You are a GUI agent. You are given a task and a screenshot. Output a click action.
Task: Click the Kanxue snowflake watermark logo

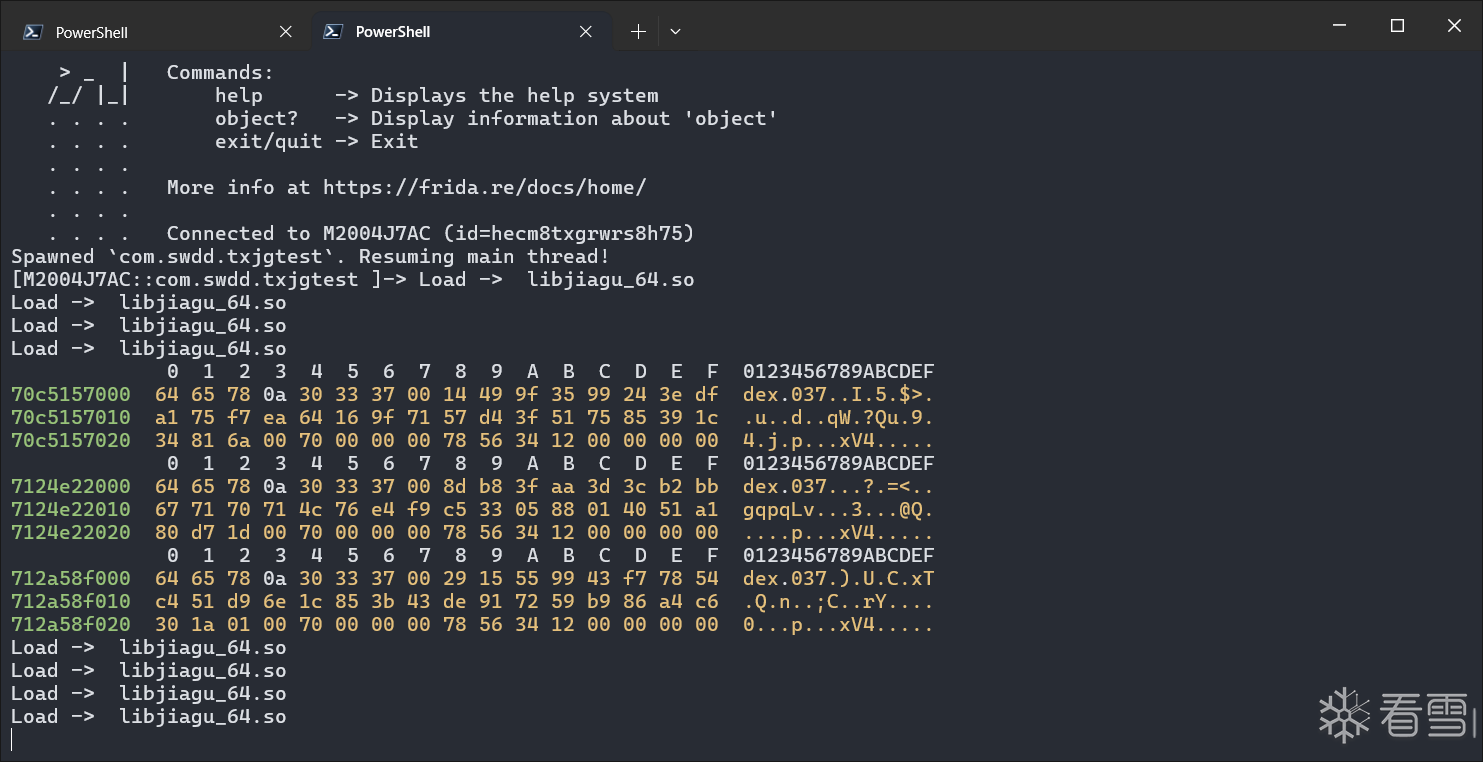1343,715
